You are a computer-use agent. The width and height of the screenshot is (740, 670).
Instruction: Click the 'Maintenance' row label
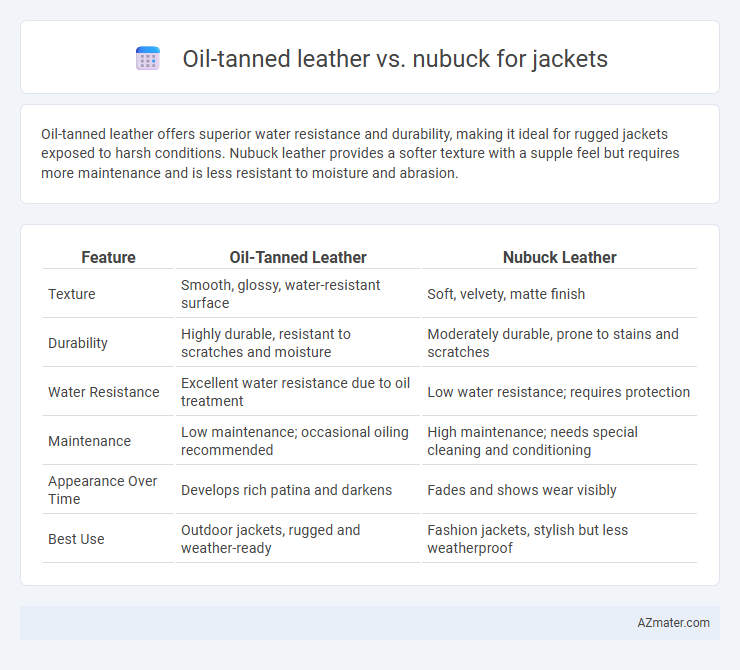89,441
